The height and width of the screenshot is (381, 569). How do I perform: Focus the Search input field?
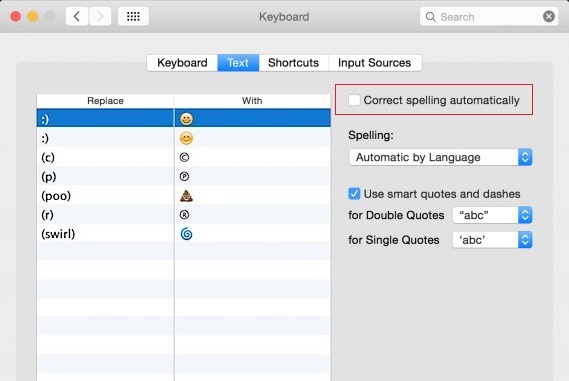[488, 17]
